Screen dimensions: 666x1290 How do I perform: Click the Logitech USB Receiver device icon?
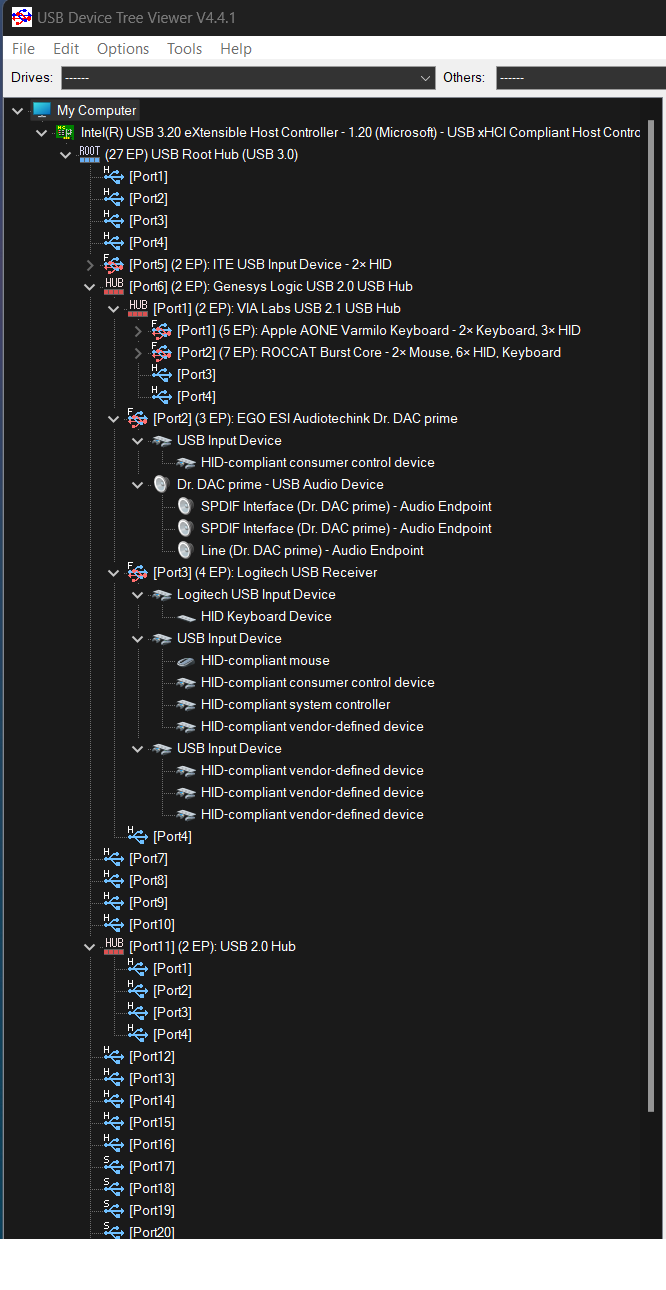[138, 572]
